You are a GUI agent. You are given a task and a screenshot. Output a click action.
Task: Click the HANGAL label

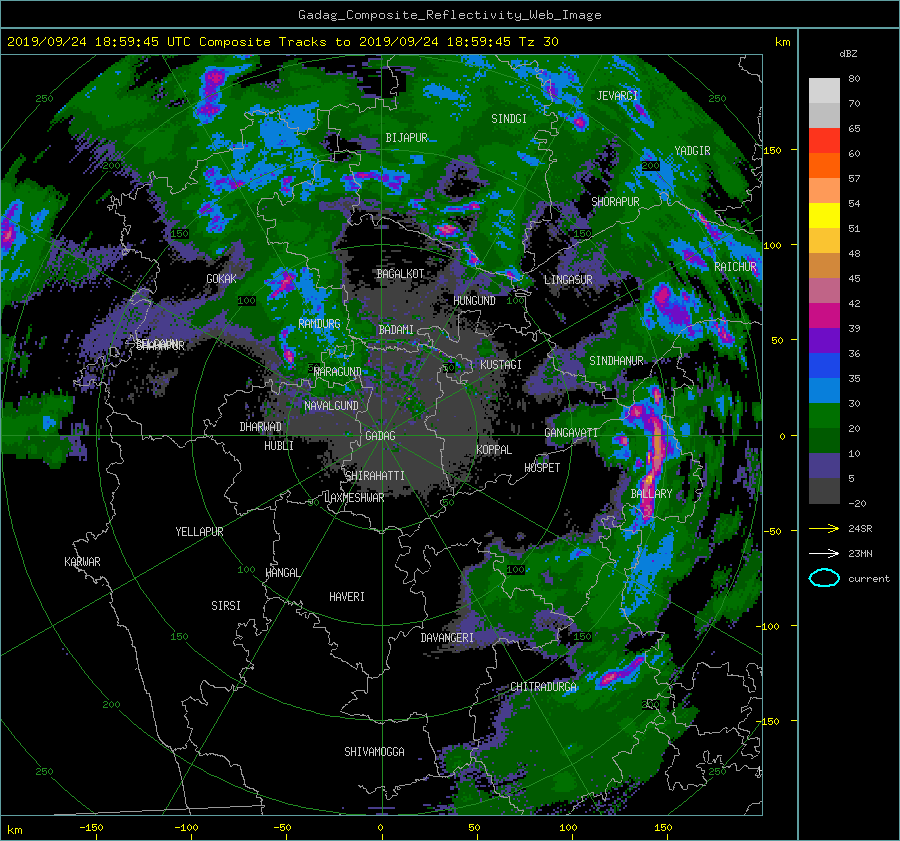pos(282,573)
